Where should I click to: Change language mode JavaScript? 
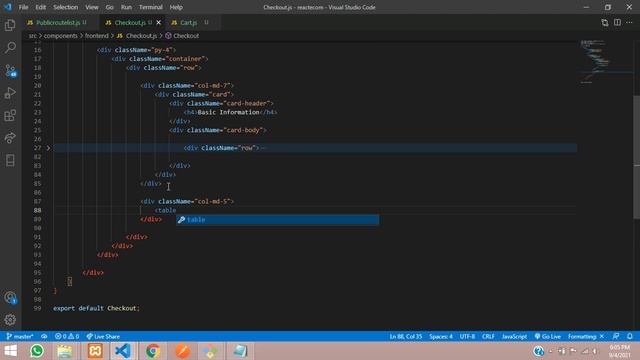(514, 336)
